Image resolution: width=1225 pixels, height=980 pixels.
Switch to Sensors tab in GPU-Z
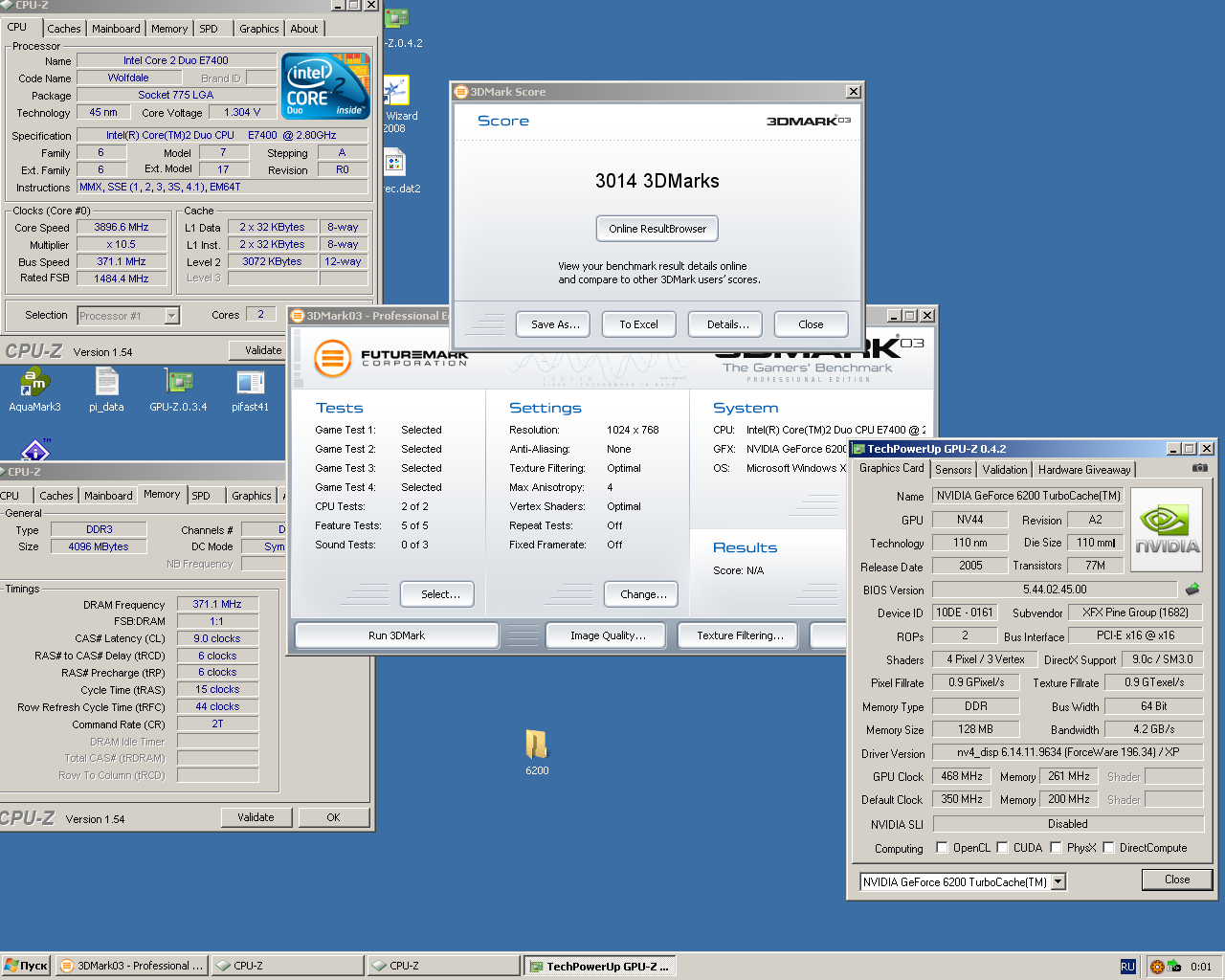click(x=953, y=470)
